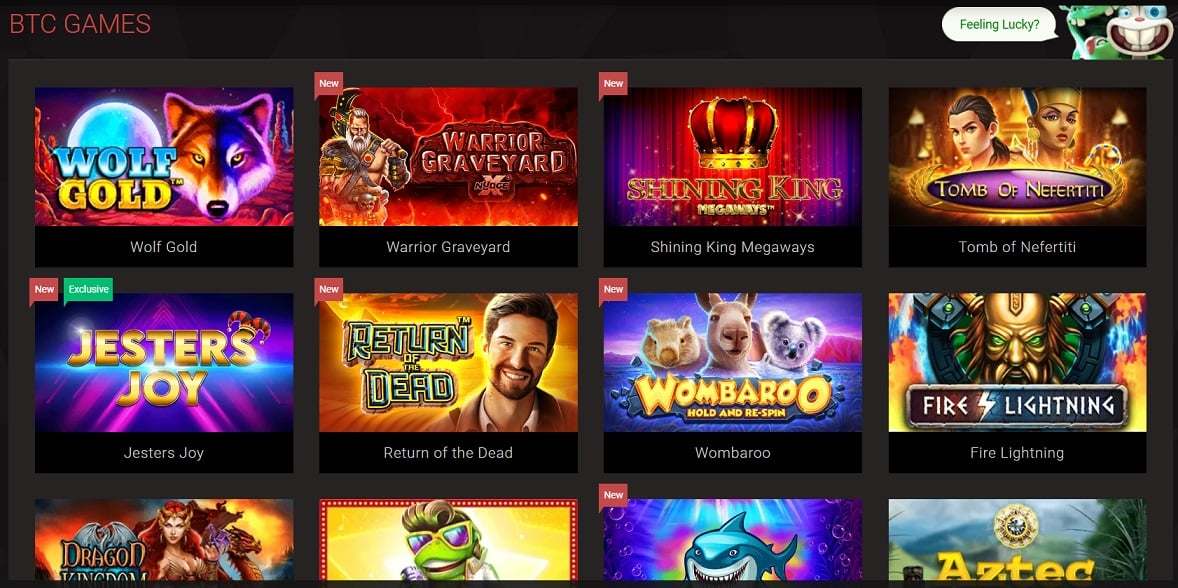The image size is (1178, 588).
Task: Click the New badge on Return of the Dead
Action: tap(329, 290)
